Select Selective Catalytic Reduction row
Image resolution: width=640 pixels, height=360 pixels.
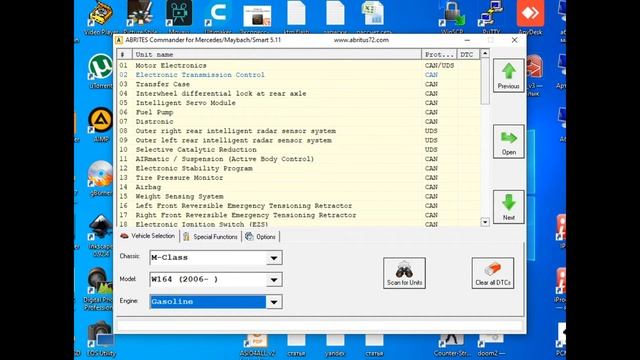(x=299, y=150)
